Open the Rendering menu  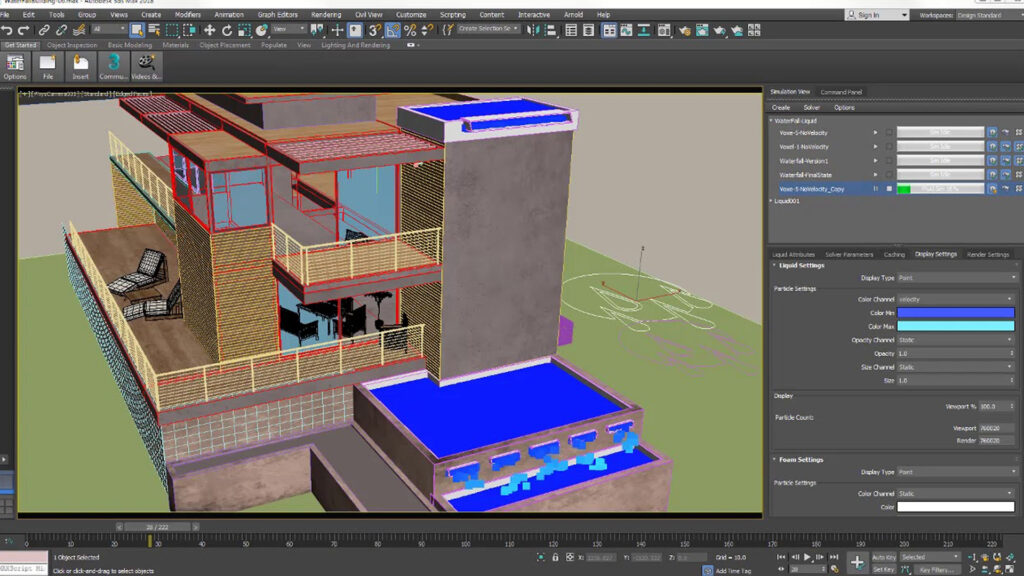click(326, 14)
